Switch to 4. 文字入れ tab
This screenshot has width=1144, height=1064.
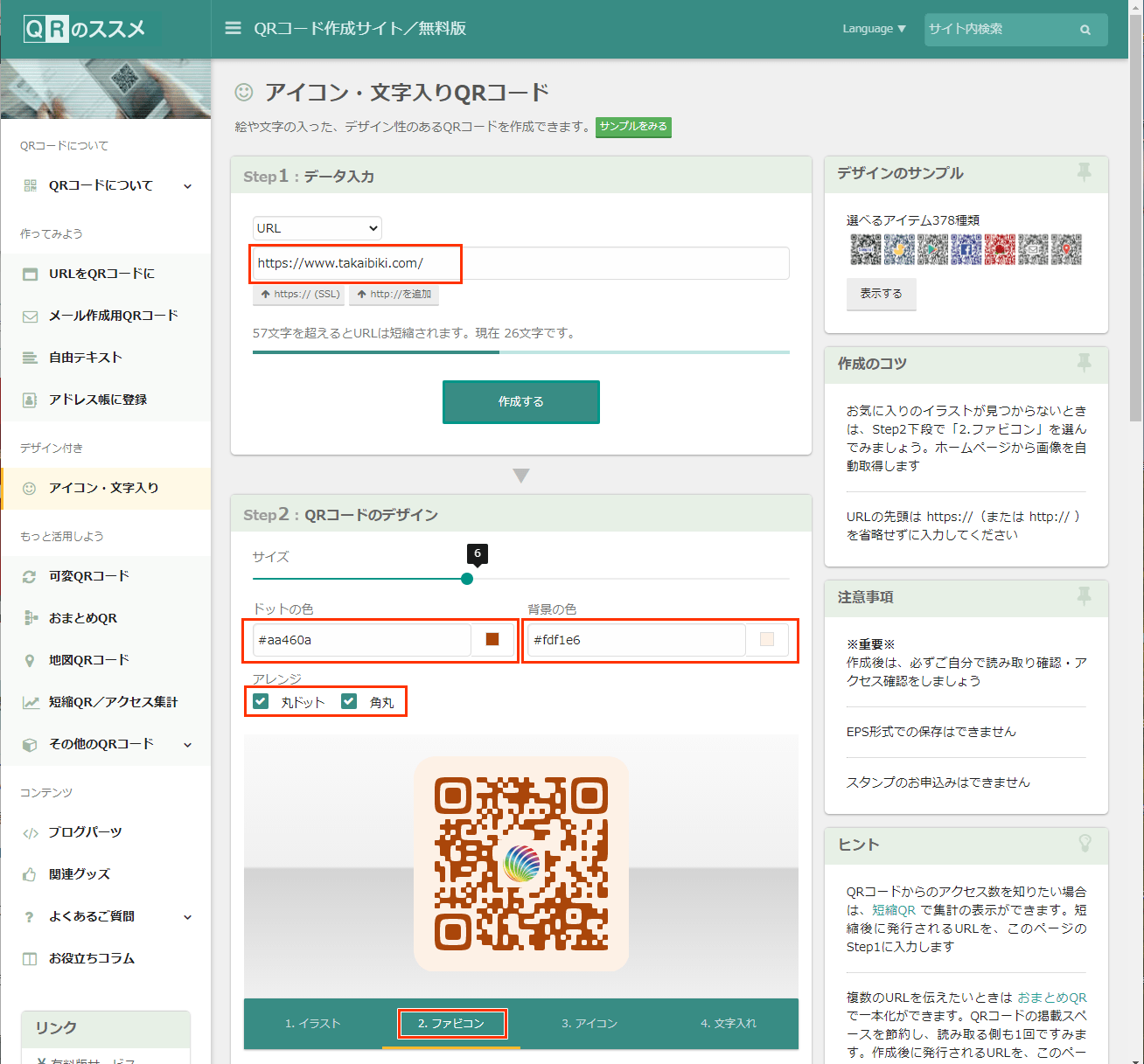[x=729, y=1024]
